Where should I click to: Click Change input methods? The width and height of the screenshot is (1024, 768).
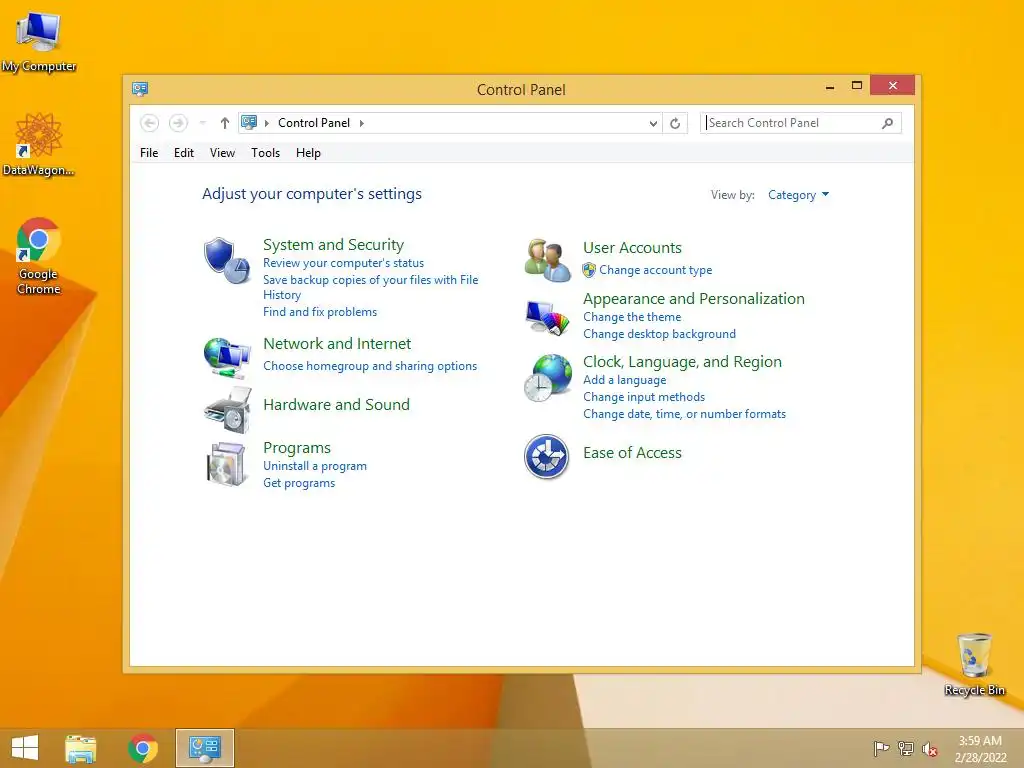(x=644, y=397)
